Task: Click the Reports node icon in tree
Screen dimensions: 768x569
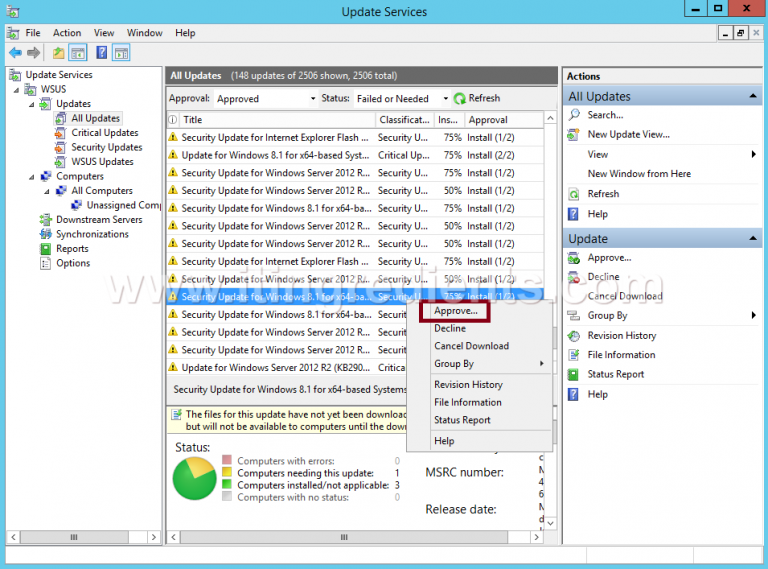Action: (46, 249)
